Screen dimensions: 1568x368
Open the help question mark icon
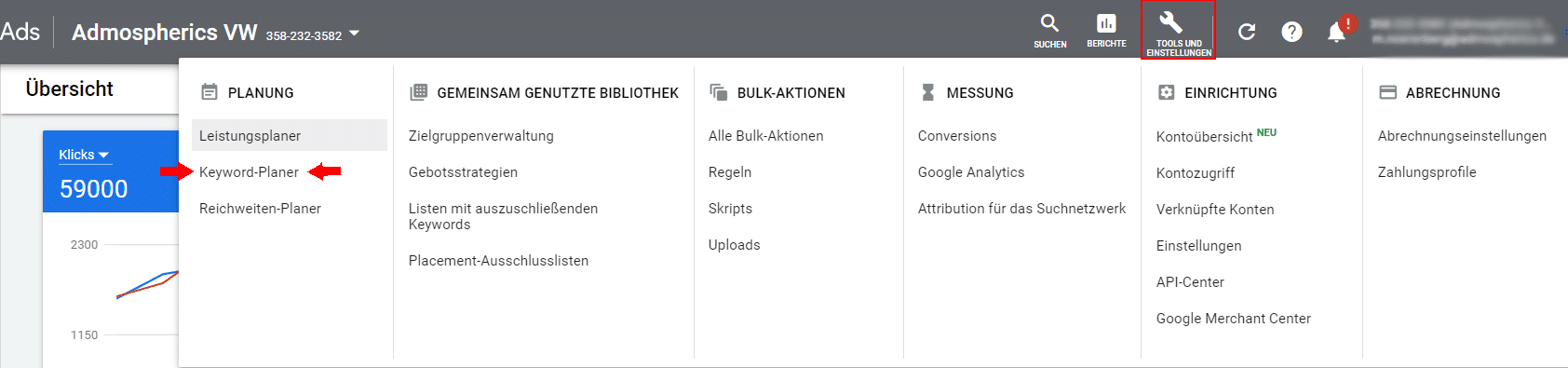[x=1291, y=32]
